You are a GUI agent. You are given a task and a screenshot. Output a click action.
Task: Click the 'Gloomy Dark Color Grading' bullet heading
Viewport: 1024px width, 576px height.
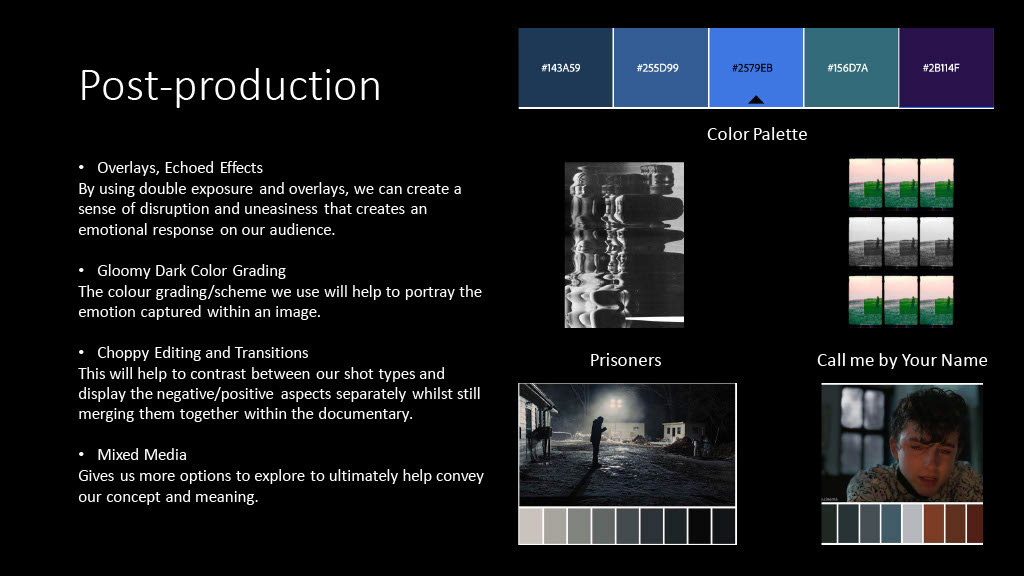click(x=191, y=270)
